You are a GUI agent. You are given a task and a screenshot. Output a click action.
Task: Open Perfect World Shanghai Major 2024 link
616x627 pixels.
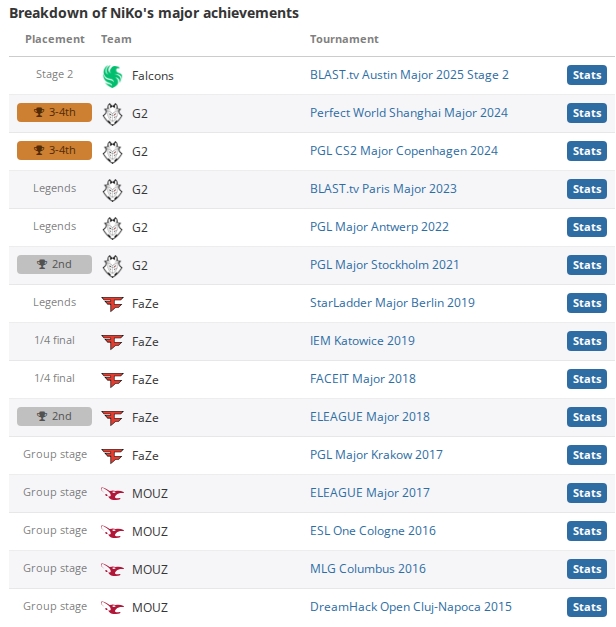point(409,113)
